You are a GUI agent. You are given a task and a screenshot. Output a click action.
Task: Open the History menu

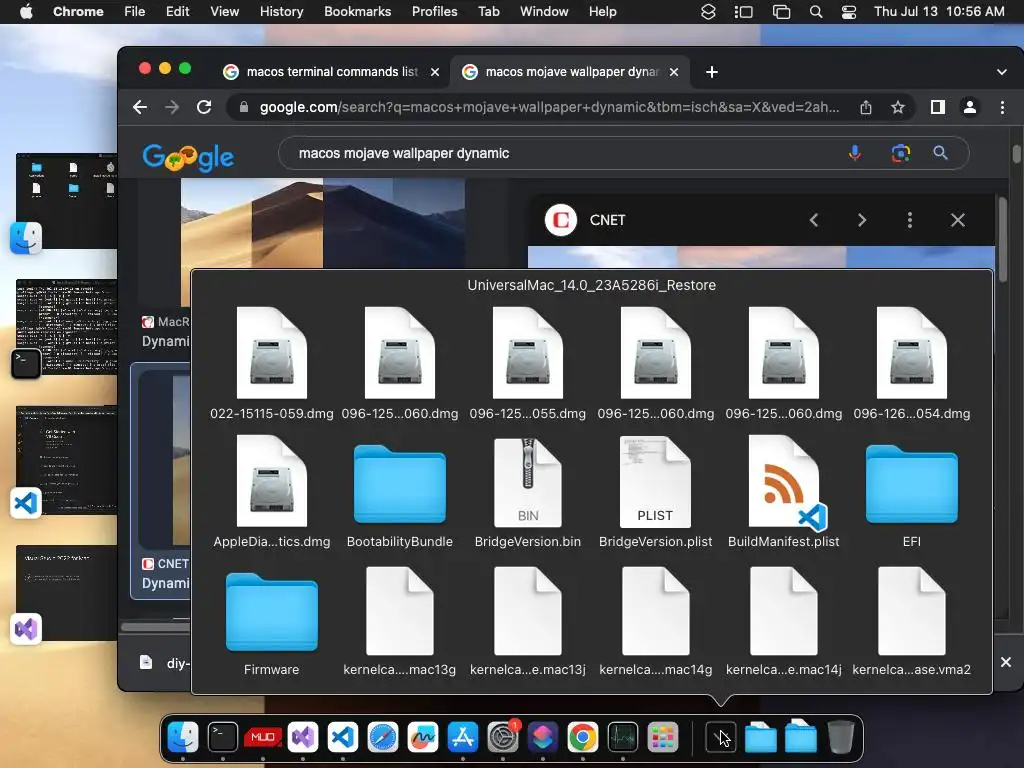281,12
